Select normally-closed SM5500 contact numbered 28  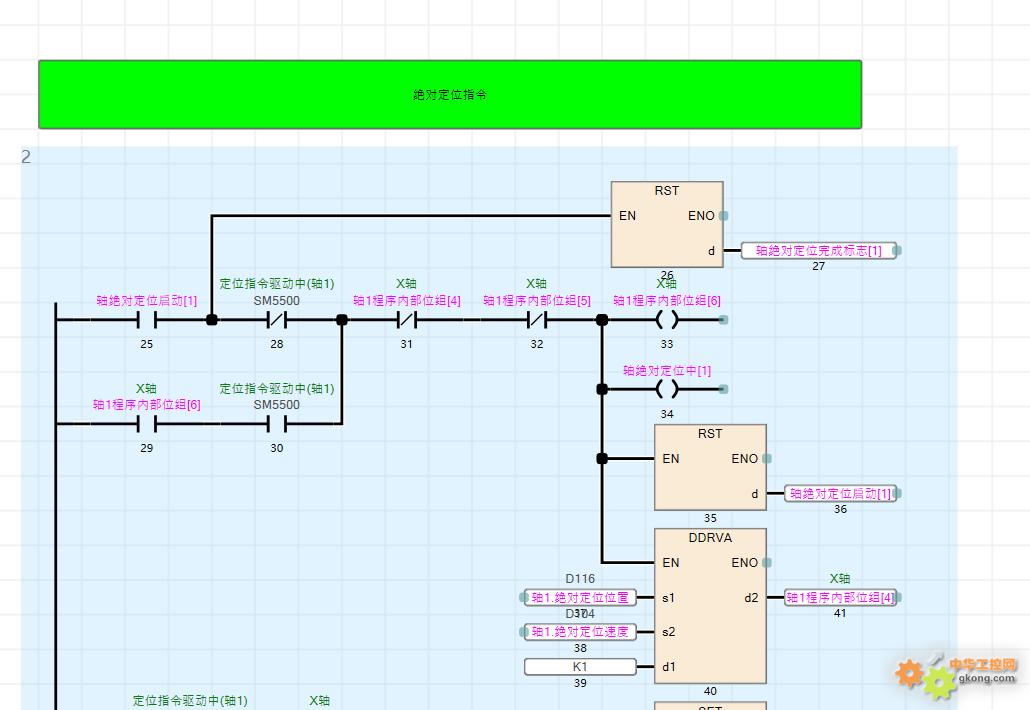(x=276, y=320)
